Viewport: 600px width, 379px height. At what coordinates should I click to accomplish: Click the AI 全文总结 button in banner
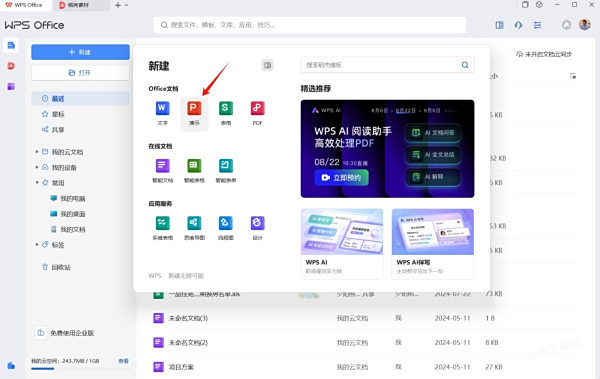[433, 155]
